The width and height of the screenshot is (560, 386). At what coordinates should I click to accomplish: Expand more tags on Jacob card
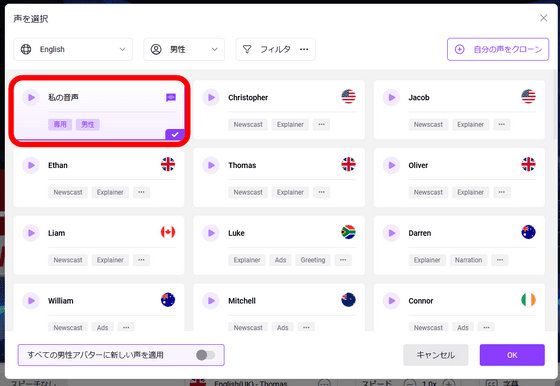point(502,124)
